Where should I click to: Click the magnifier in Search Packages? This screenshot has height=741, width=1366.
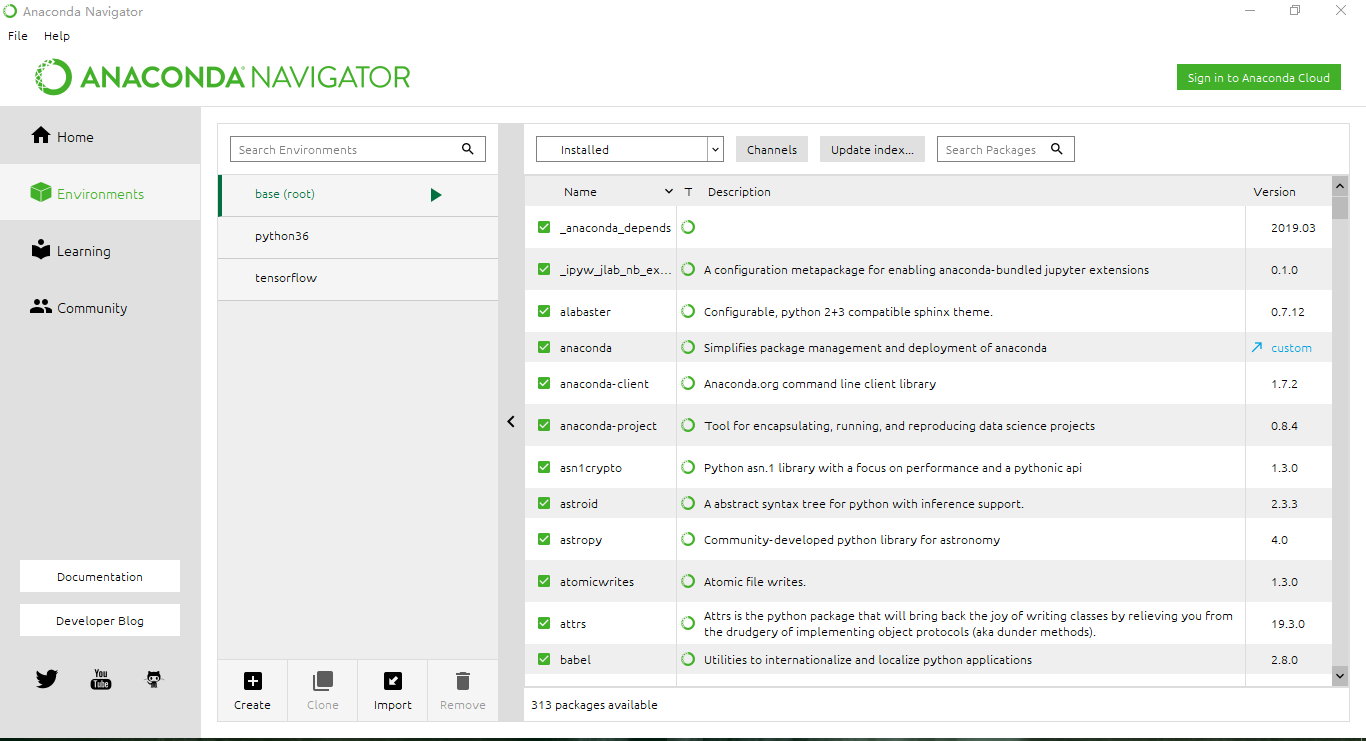point(1057,149)
